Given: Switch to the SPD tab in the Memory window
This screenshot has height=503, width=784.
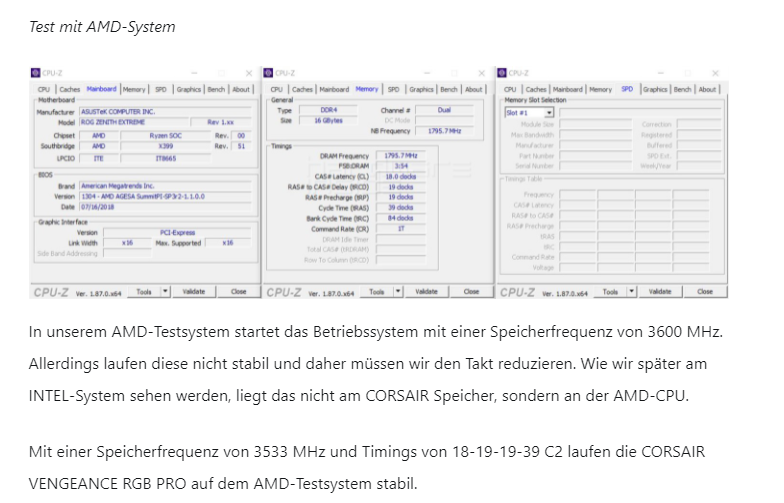Looking at the screenshot, I should coord(394,90).
